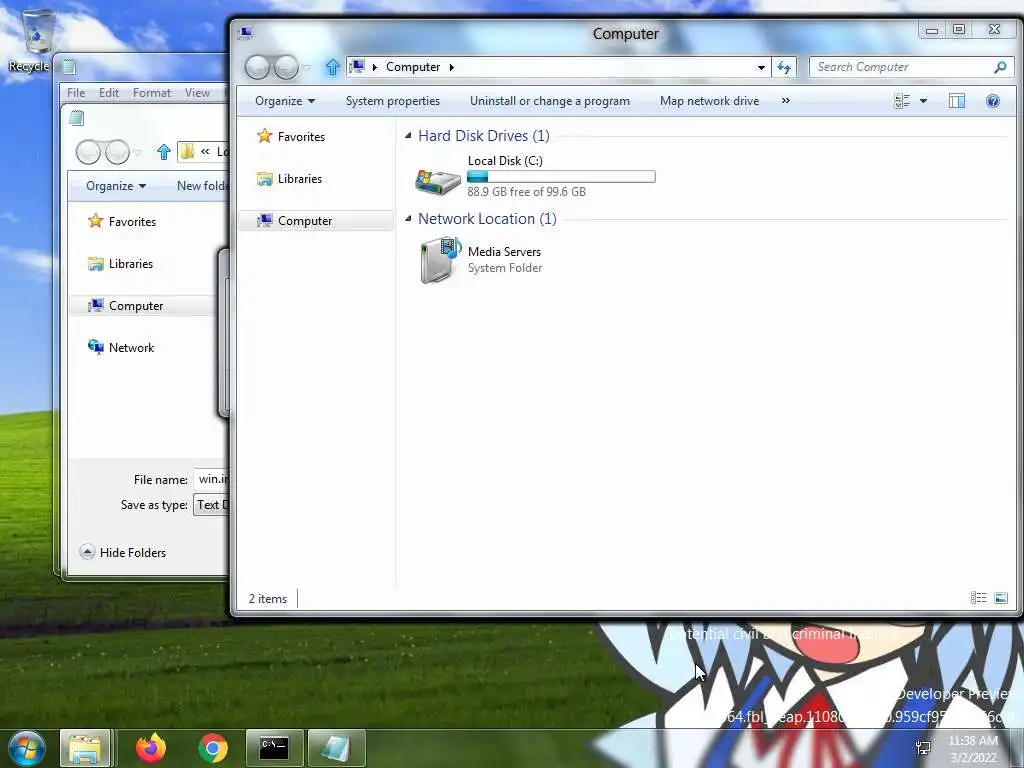Click the '2 items' status text

(x=268, y=599)
